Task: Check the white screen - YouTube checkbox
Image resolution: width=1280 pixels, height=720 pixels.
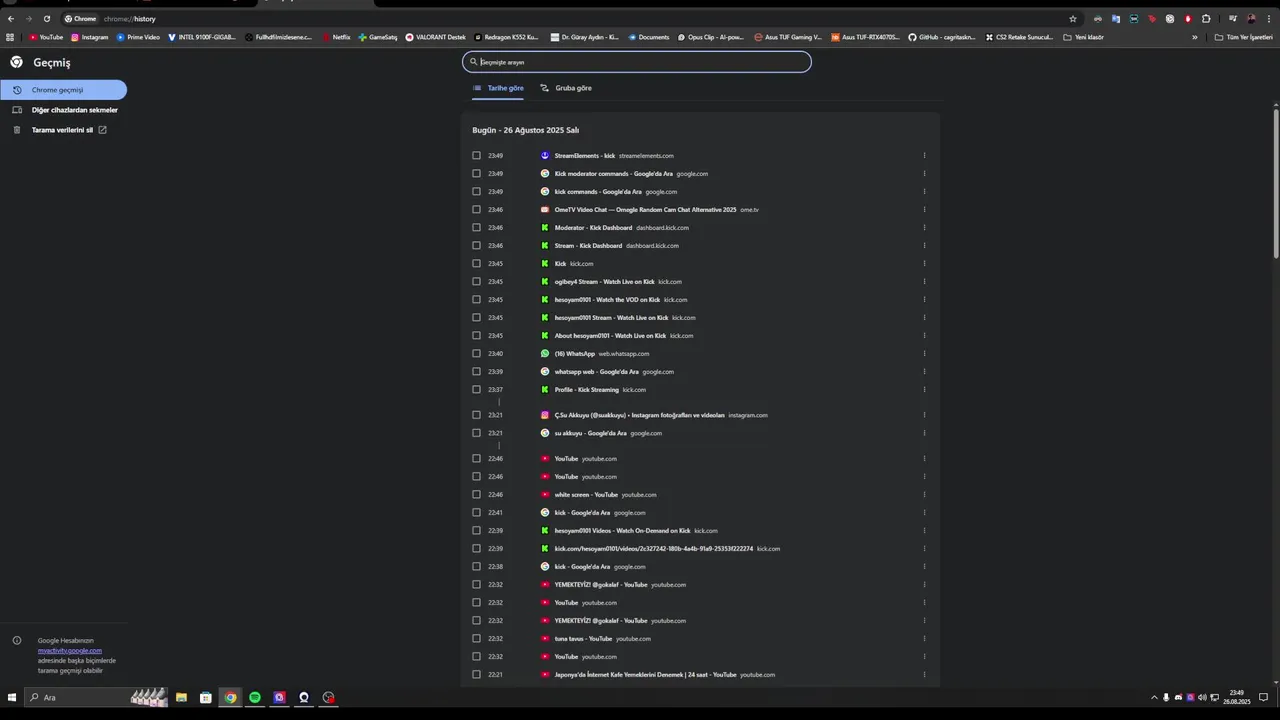Action: pos(476,495)
